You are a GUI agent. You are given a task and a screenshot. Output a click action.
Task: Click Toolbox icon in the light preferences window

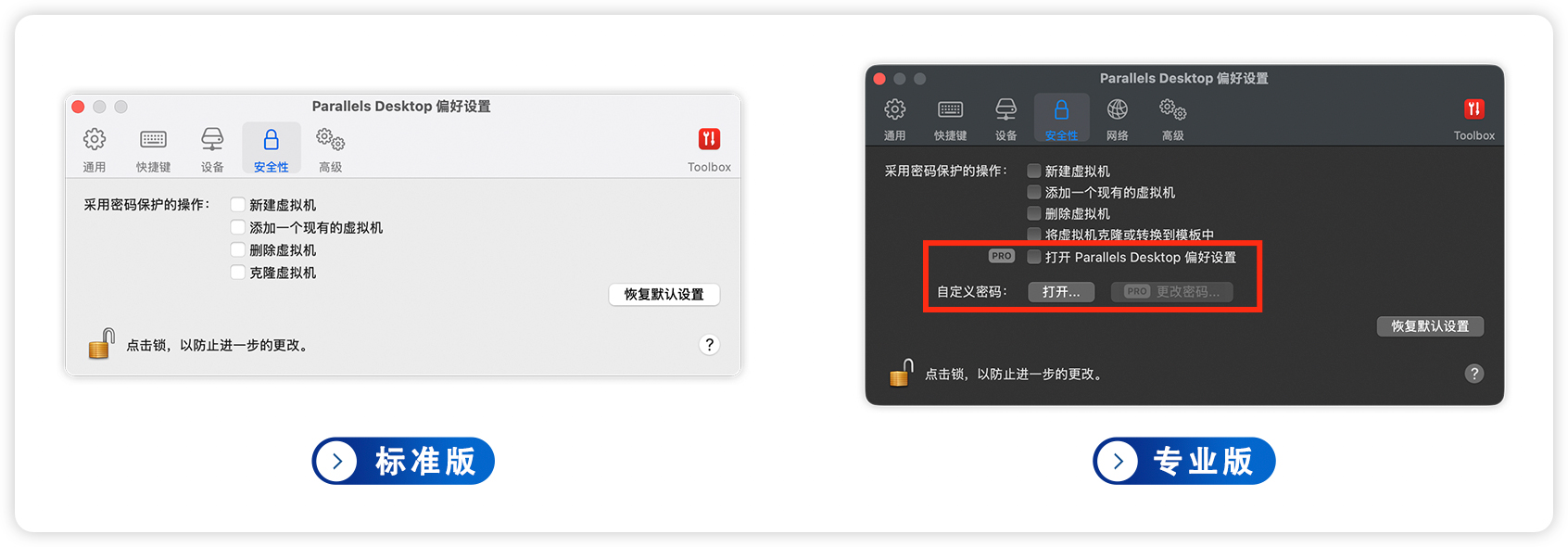[709, 140]
